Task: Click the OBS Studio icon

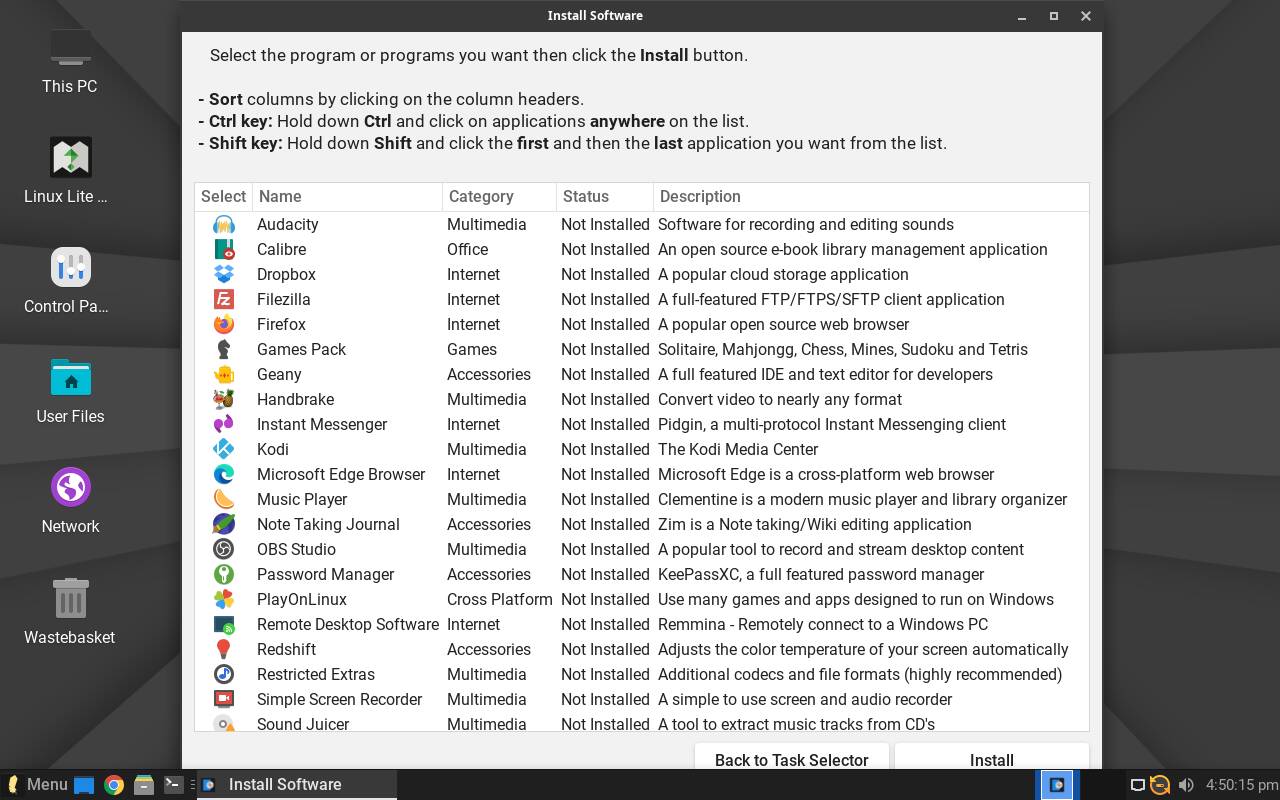Action: click(224, 549)
